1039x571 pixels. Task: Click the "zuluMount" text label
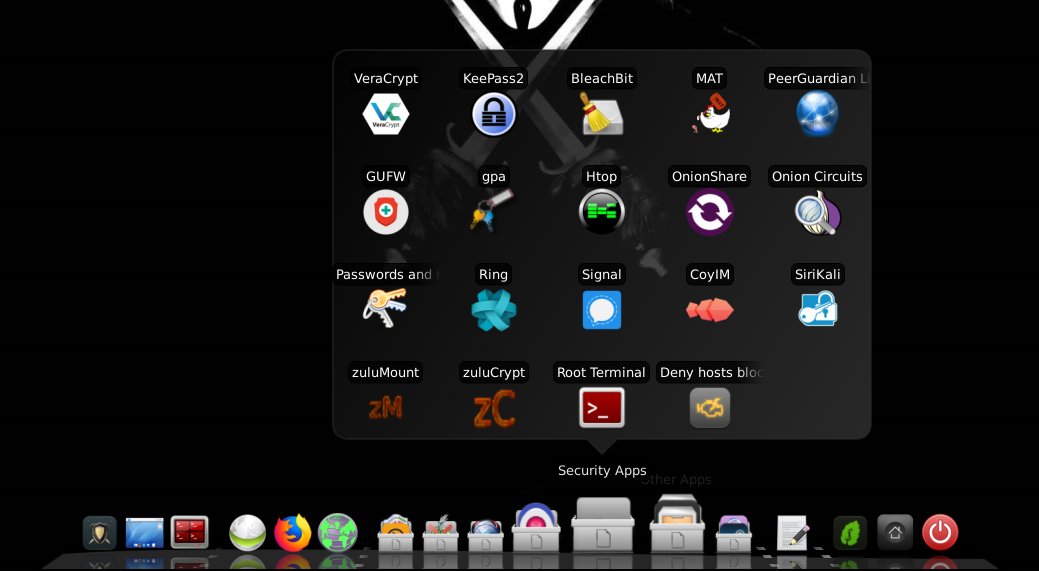(x=386, y=372)
